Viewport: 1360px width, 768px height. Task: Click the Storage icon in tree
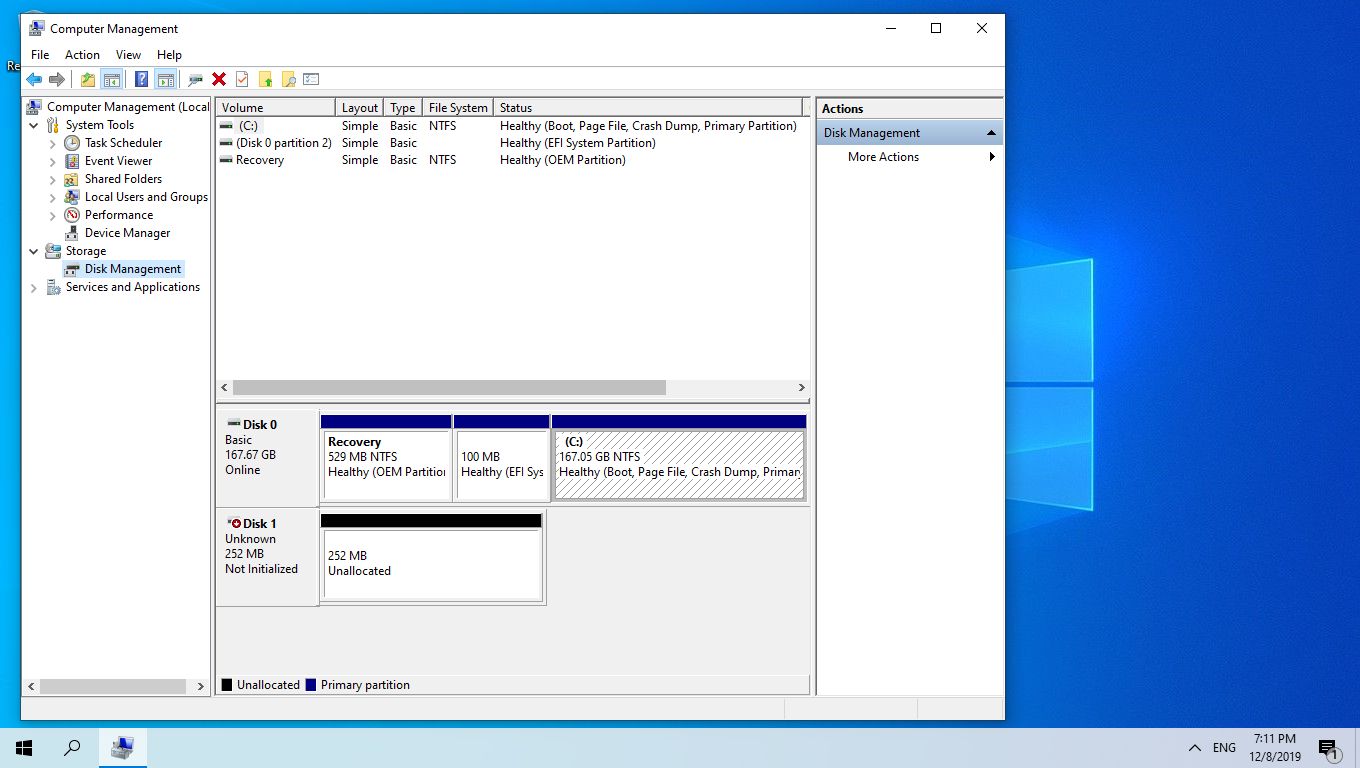click(x=53, y=251)
